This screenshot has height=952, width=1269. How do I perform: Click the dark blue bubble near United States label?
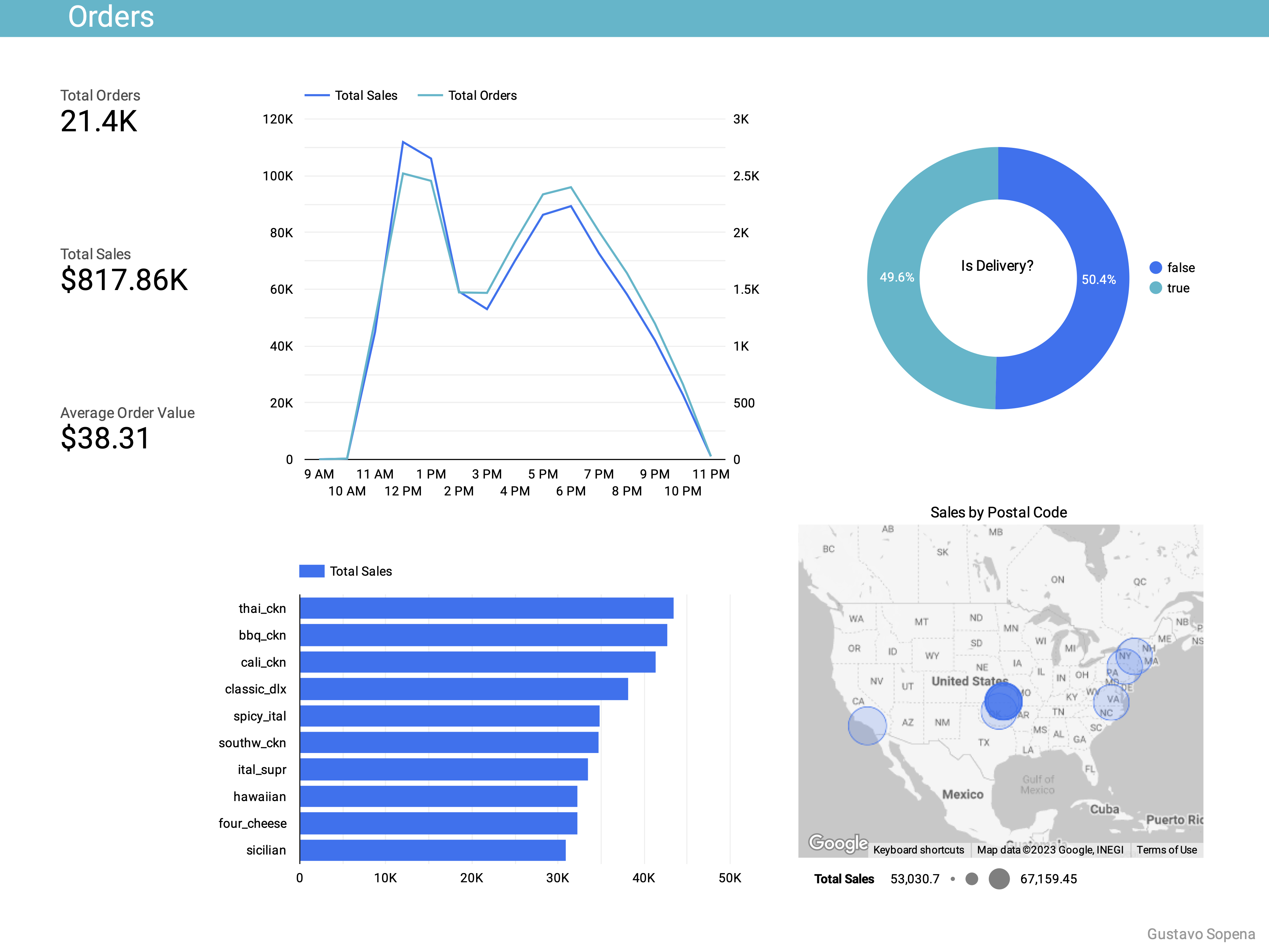pos(1003,701)
